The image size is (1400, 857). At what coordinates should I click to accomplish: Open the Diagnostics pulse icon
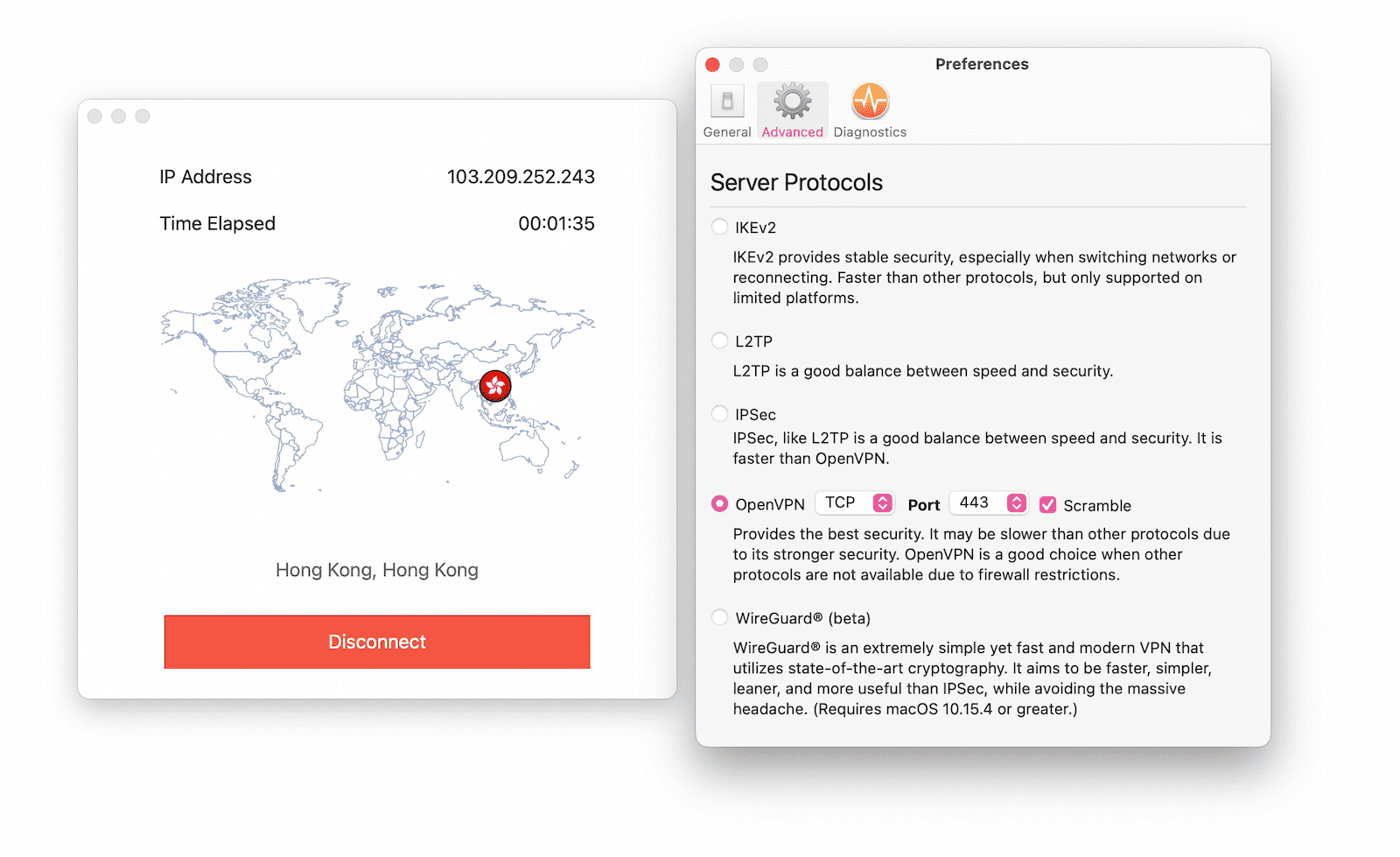(870, 102)
